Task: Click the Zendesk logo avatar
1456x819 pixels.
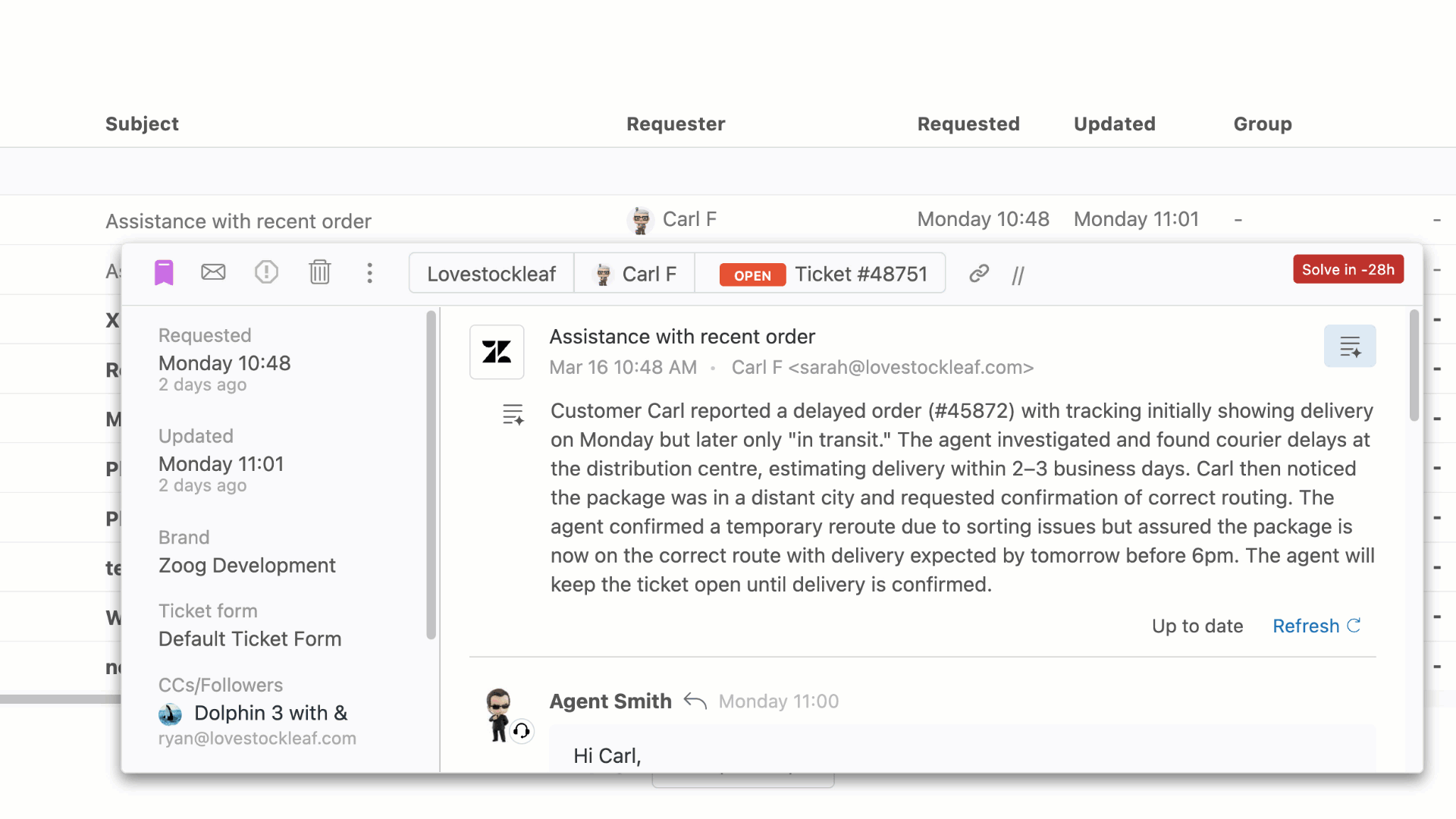Action: [x=497, y=352]
